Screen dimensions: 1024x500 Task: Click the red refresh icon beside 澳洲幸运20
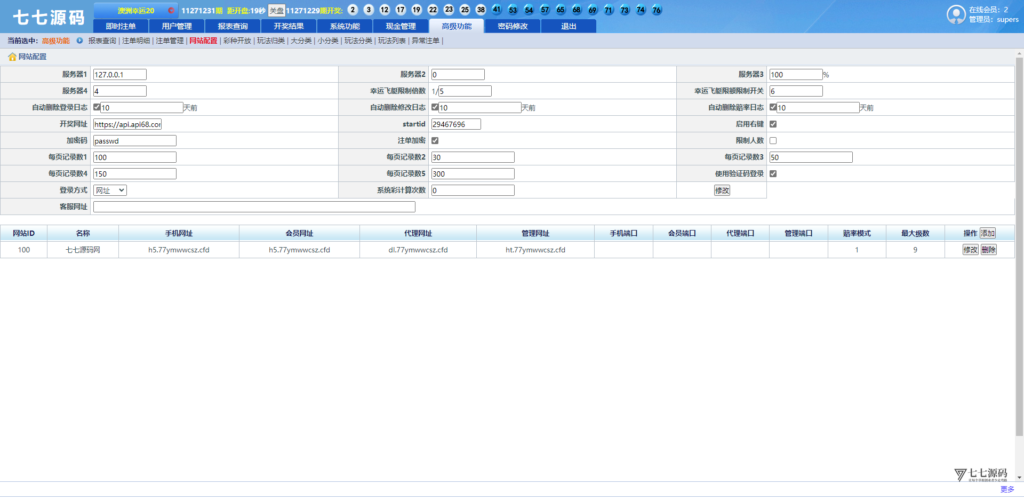tap(171, 10)
